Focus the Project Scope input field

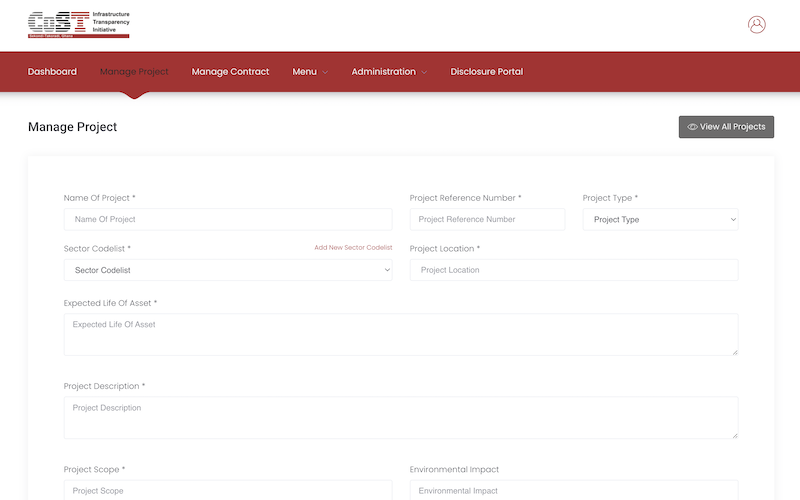(228, 490)
